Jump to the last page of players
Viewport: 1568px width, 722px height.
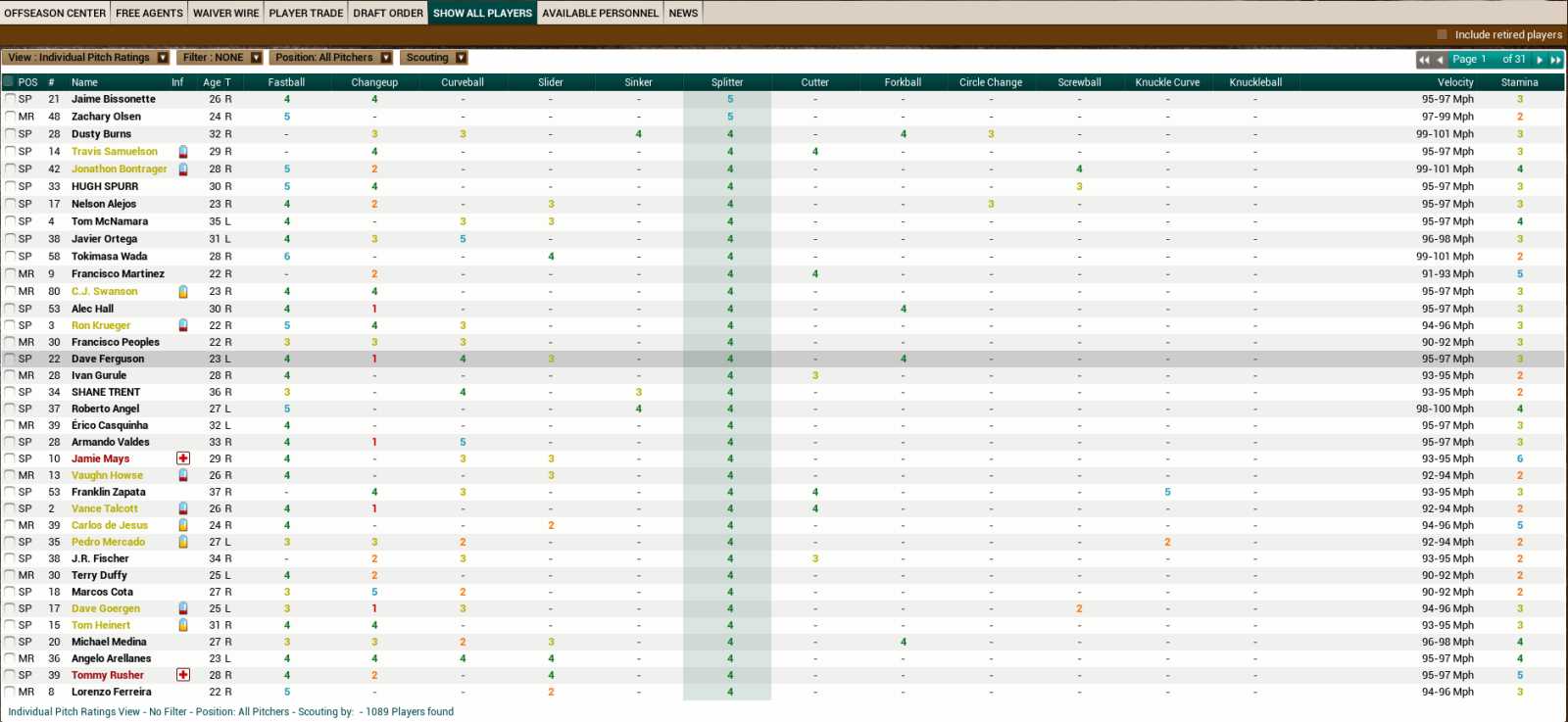point(1555,60)
